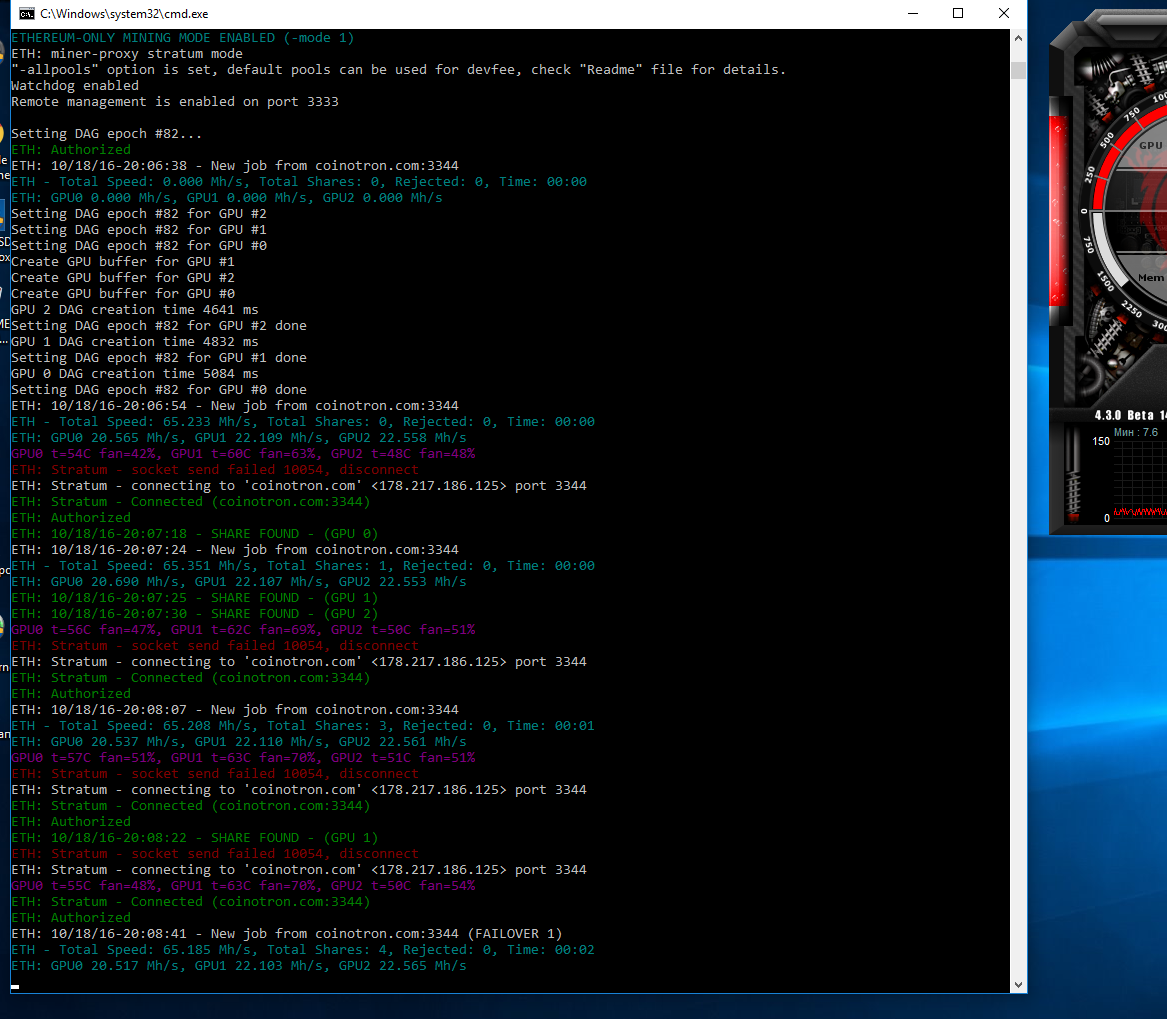Click the 'Watchdog enabled' console line

tap(75, 86)
